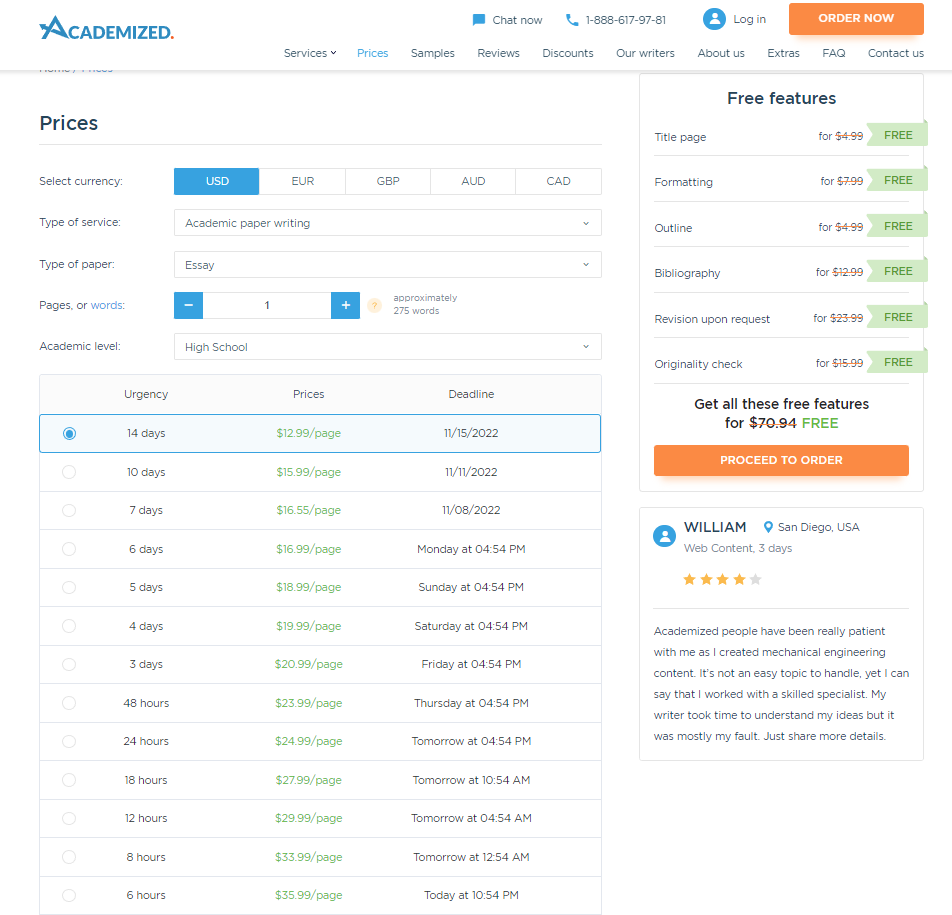Pick the 48 hours urgency radio
The height and width of the screenshot is (915, 952).
(x=69, y=703)
